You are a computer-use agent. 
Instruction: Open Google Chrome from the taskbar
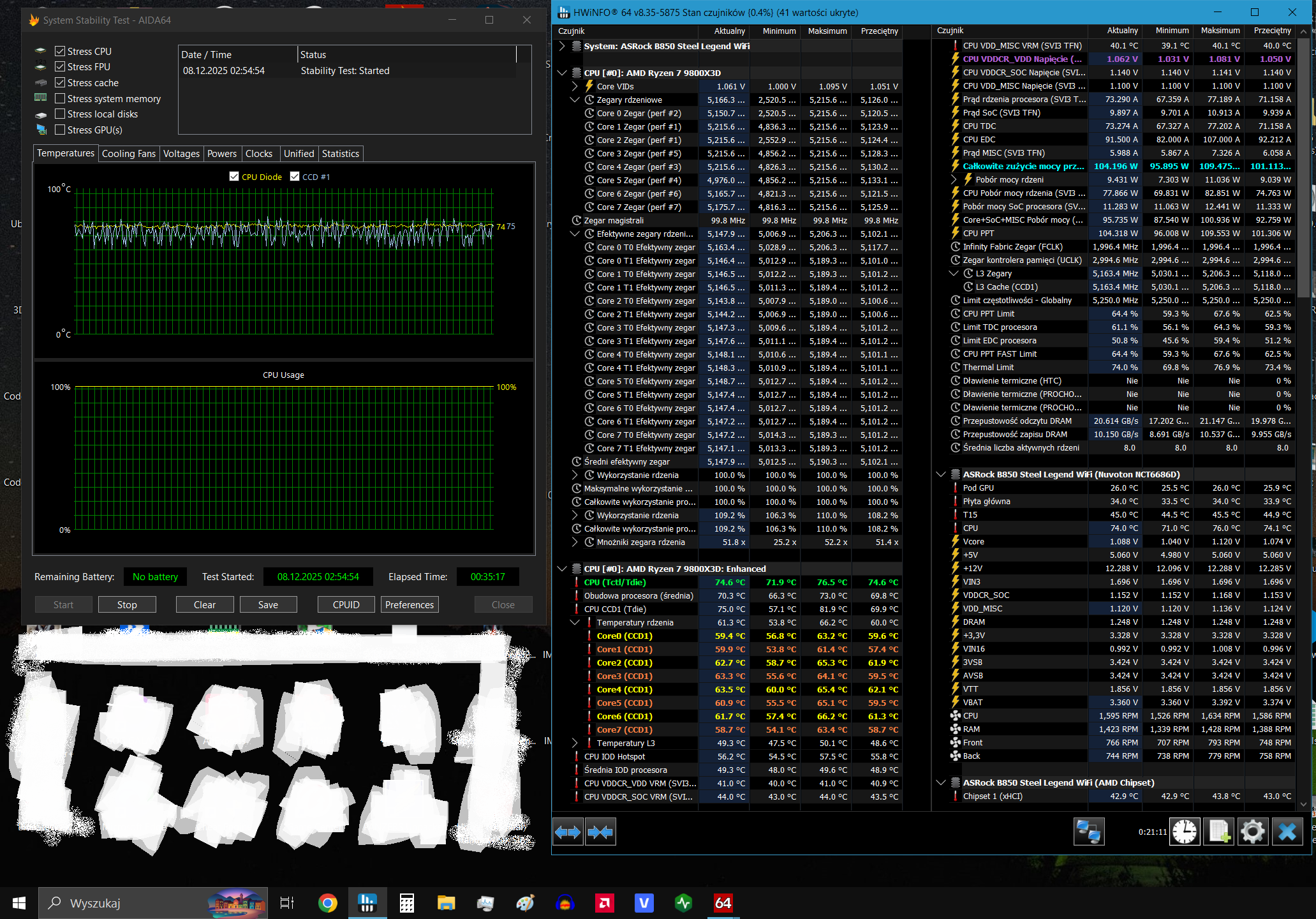coord(327,903)
